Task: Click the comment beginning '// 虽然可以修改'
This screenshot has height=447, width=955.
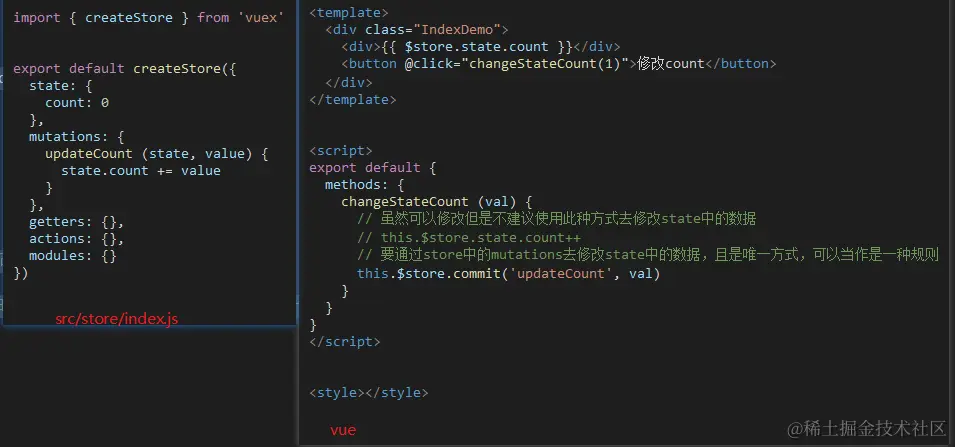Action: pyautogui.click(x=557, y=219)
